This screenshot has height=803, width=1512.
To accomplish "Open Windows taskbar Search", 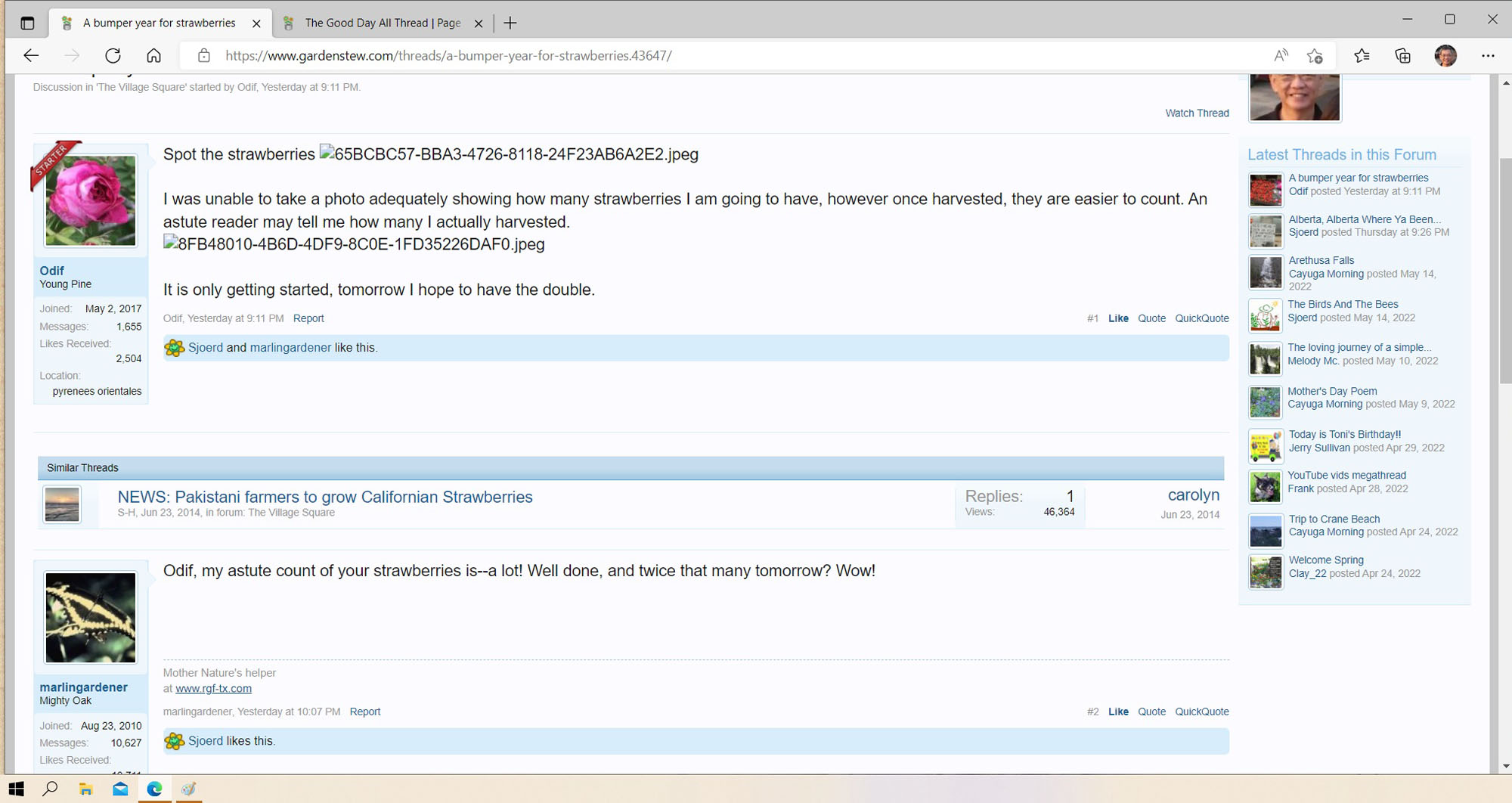I will click(50, 789).
